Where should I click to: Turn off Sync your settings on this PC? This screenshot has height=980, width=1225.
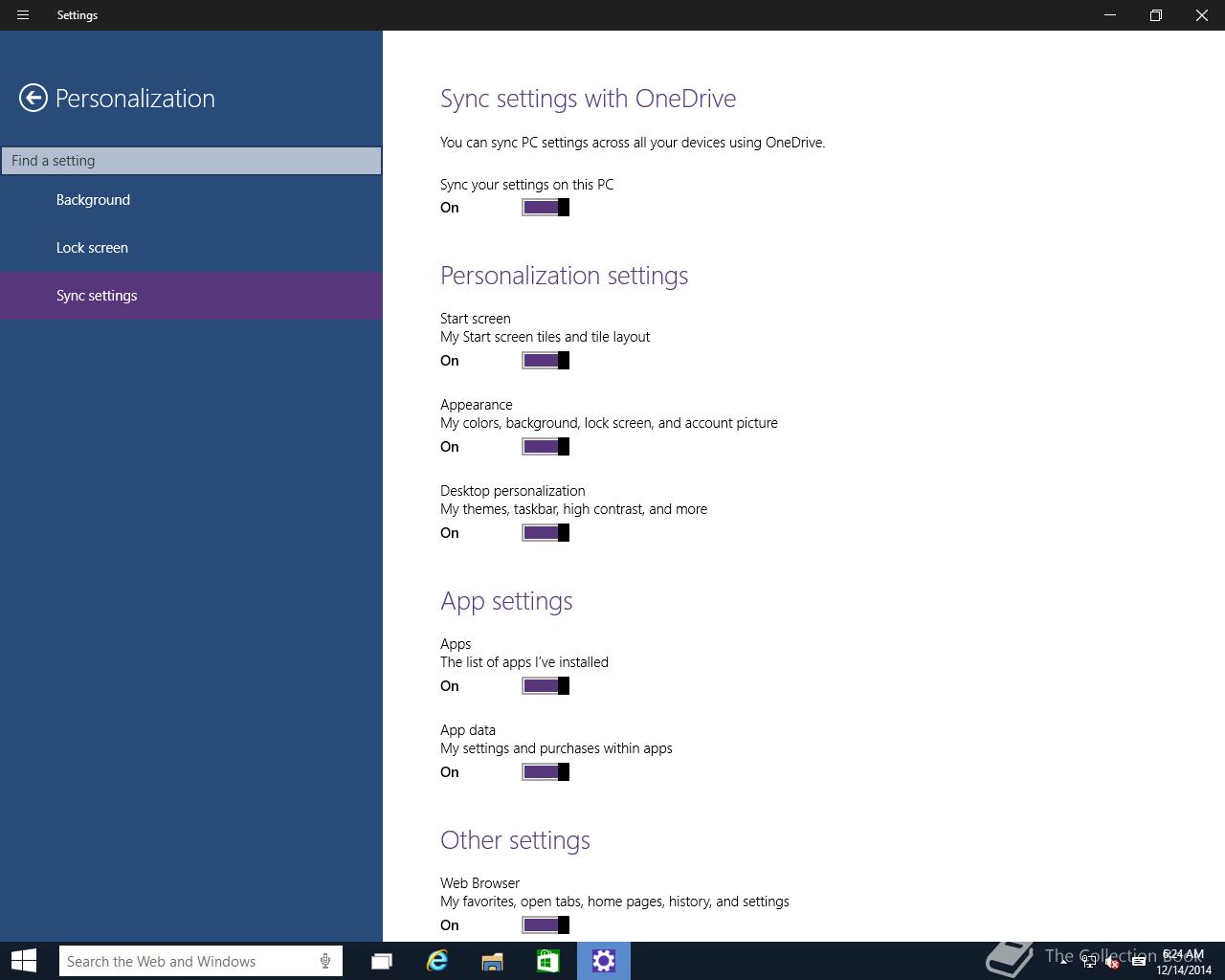(x=546, y=208)
